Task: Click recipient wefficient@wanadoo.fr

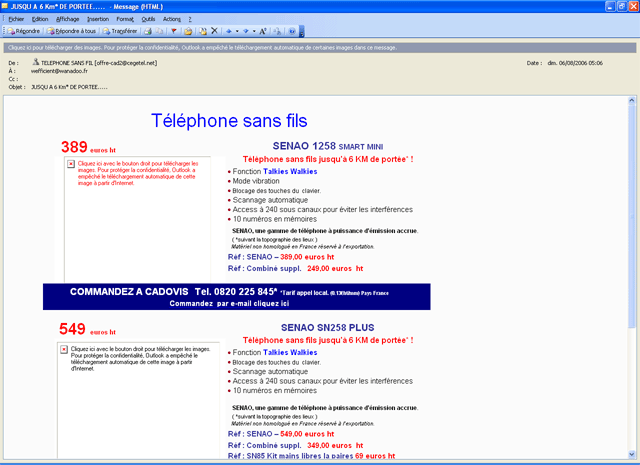Action: [59, 71]
